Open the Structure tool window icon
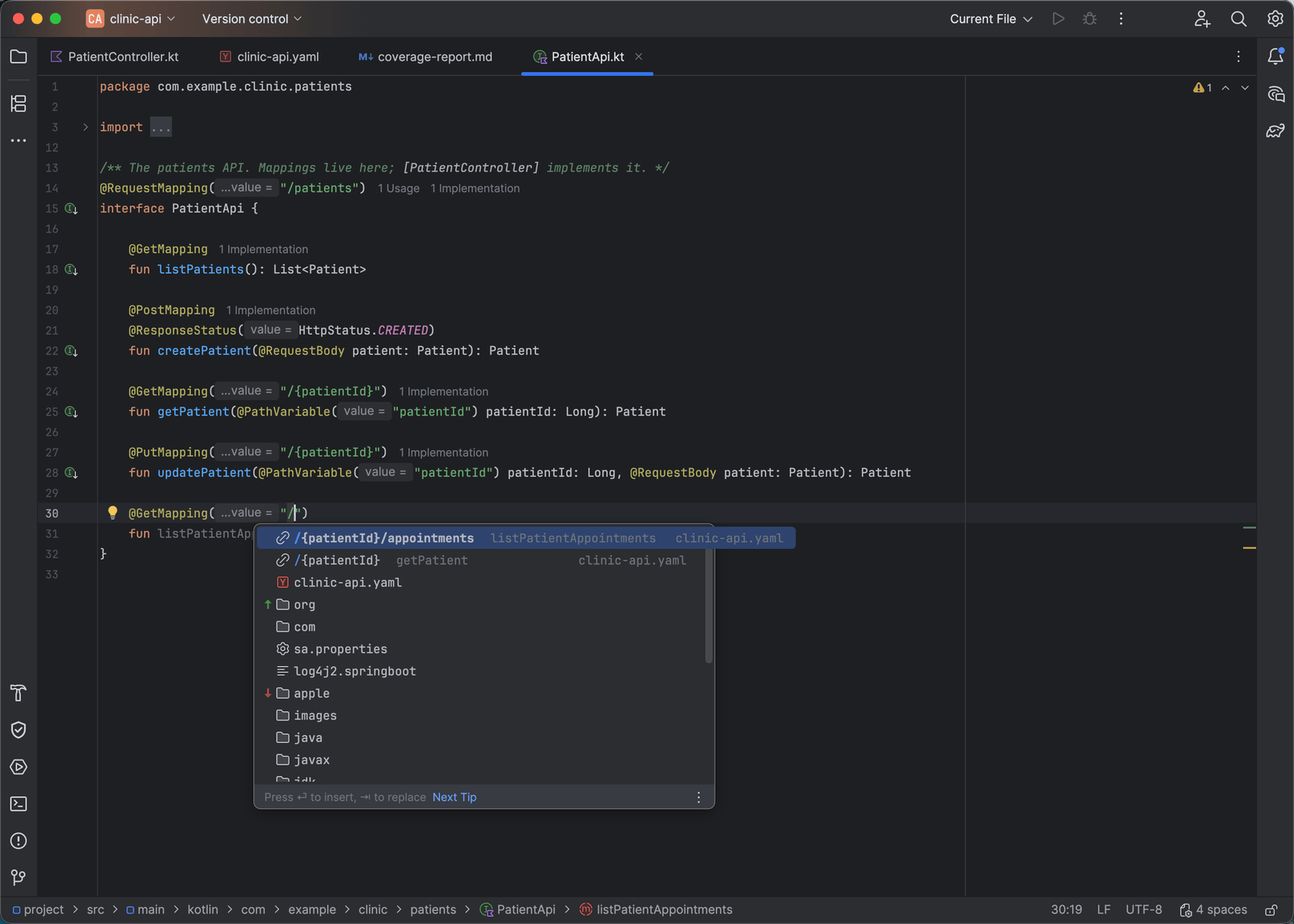 (x=19, y=103)
